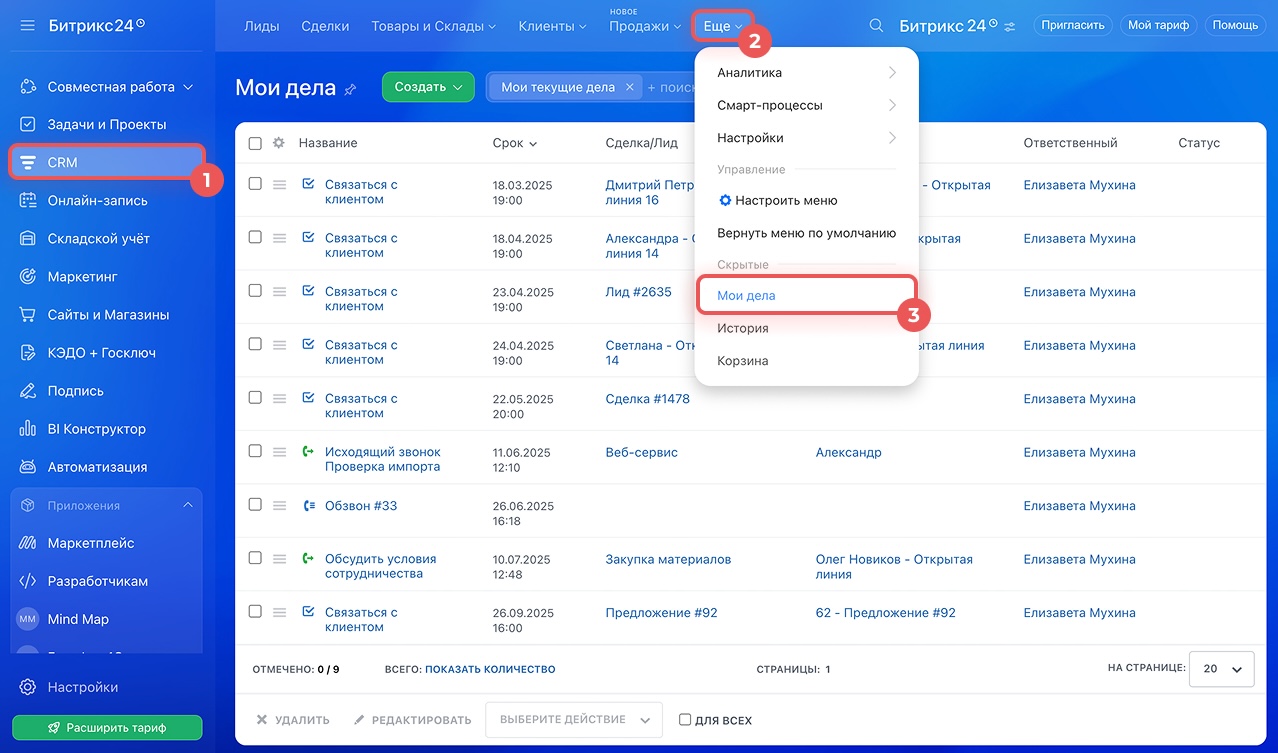The width and height of the screenshot is (1278, 753).
Task: Open the Закупка материалов deal link
Action: click(x=668, y=559)
